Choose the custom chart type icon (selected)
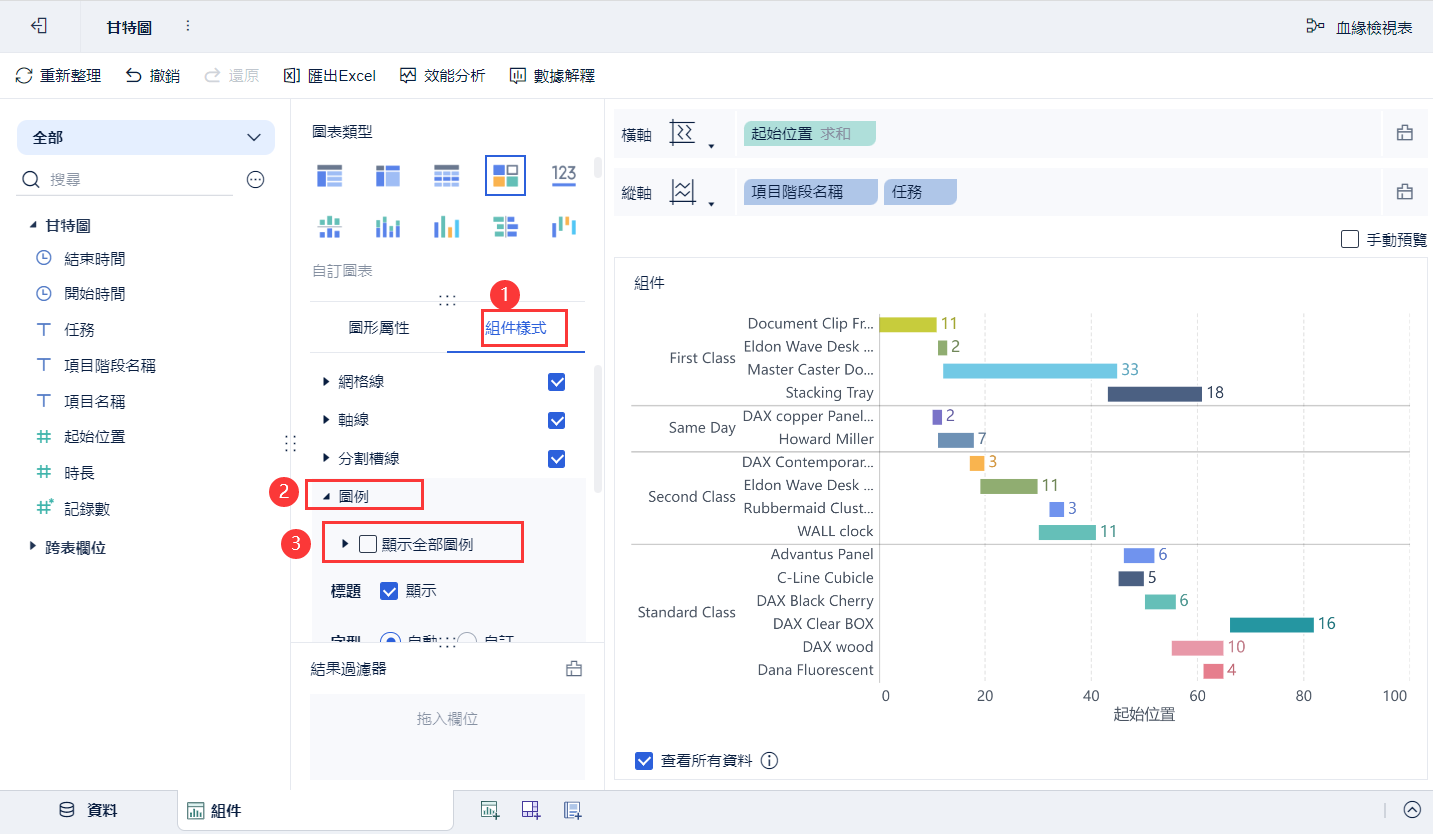1433x834 pixels. point(505,175)
